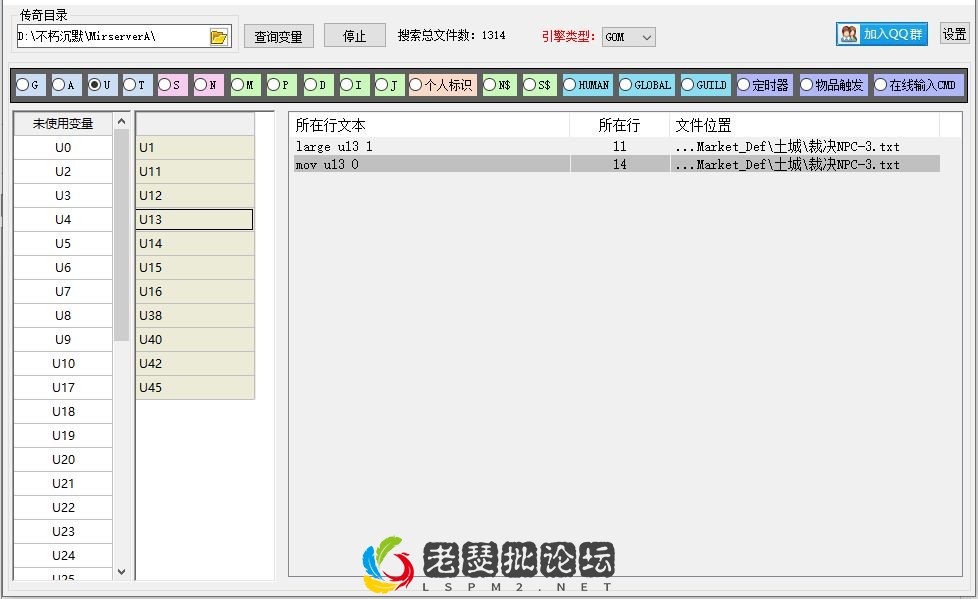The image size is (978, 599).
Task: Open the 引擎类型 GOM dropdown
Action: (x=629, y=37)
